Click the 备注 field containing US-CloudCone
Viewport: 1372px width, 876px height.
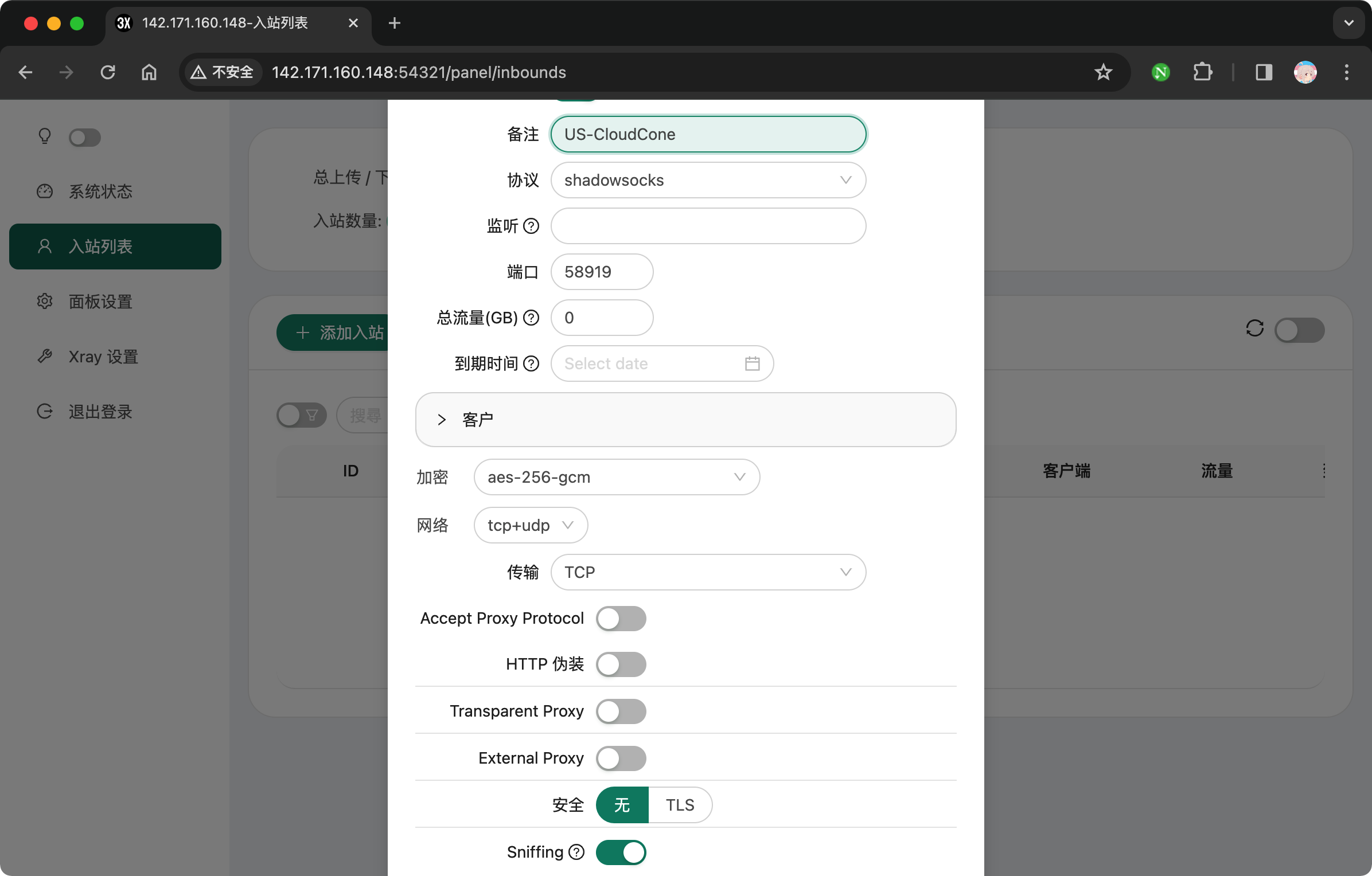click(708, 134)
